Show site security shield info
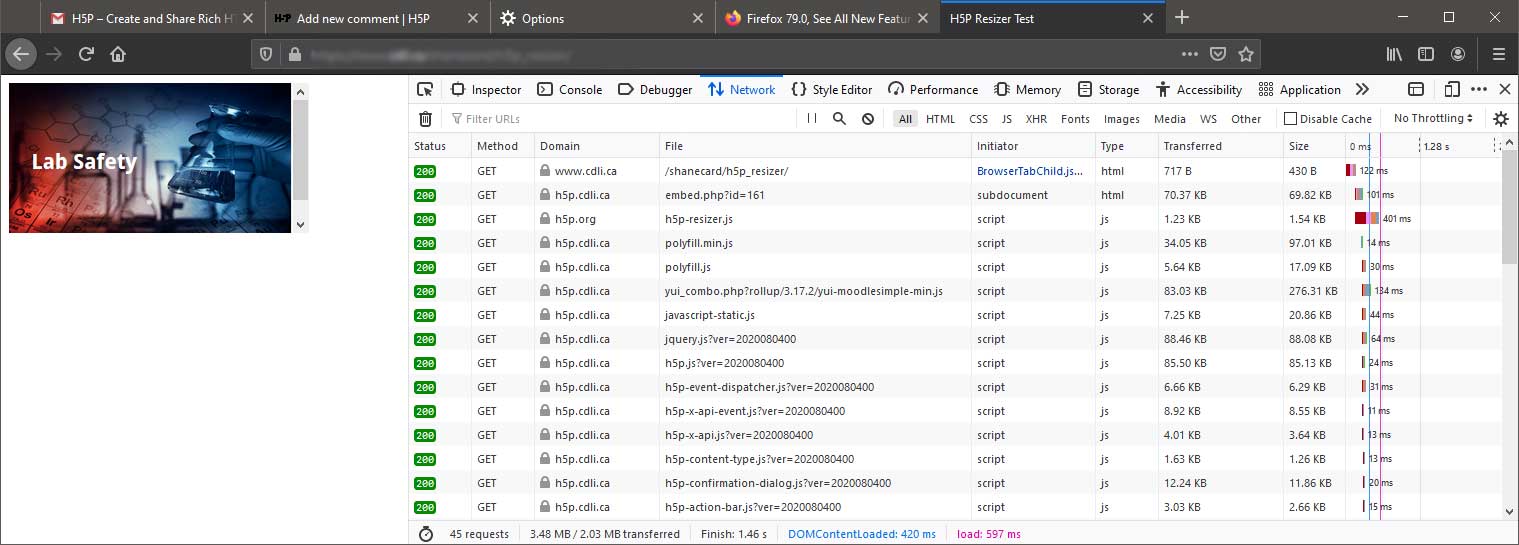 click(266, 54)
